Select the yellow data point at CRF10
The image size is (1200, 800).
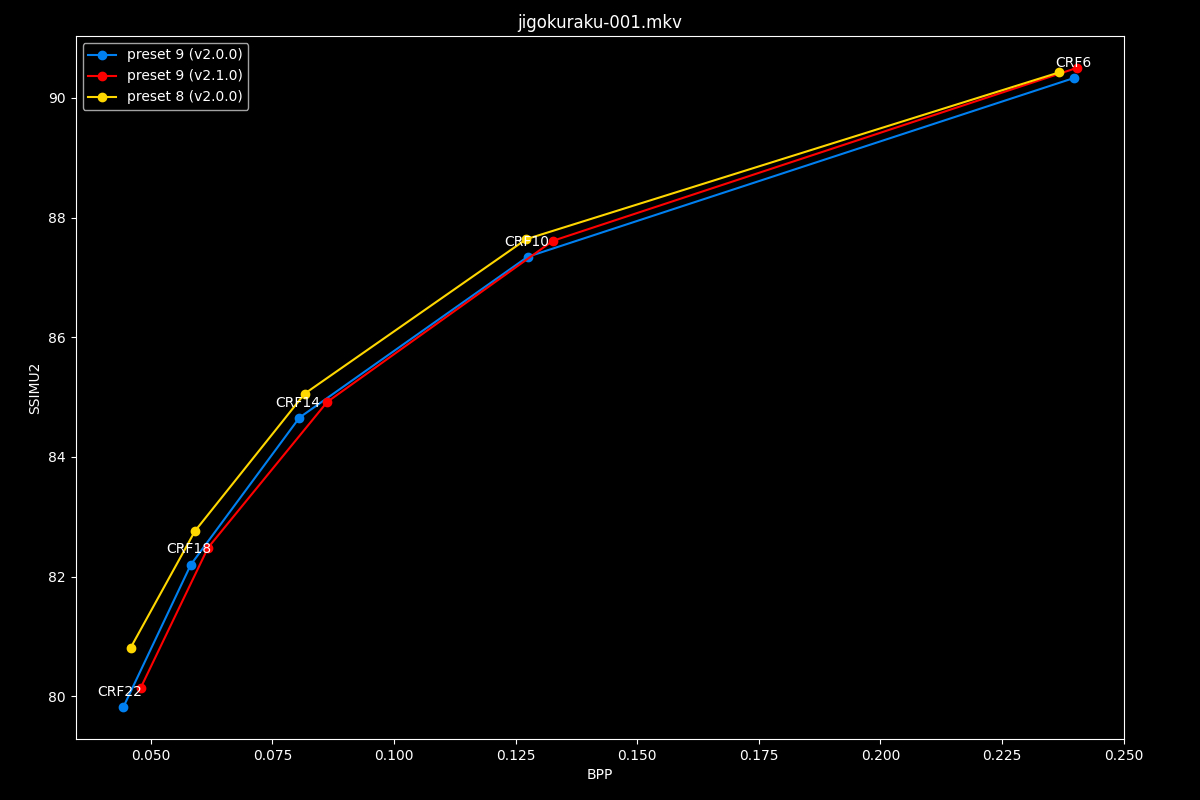(x=526, y=239)
